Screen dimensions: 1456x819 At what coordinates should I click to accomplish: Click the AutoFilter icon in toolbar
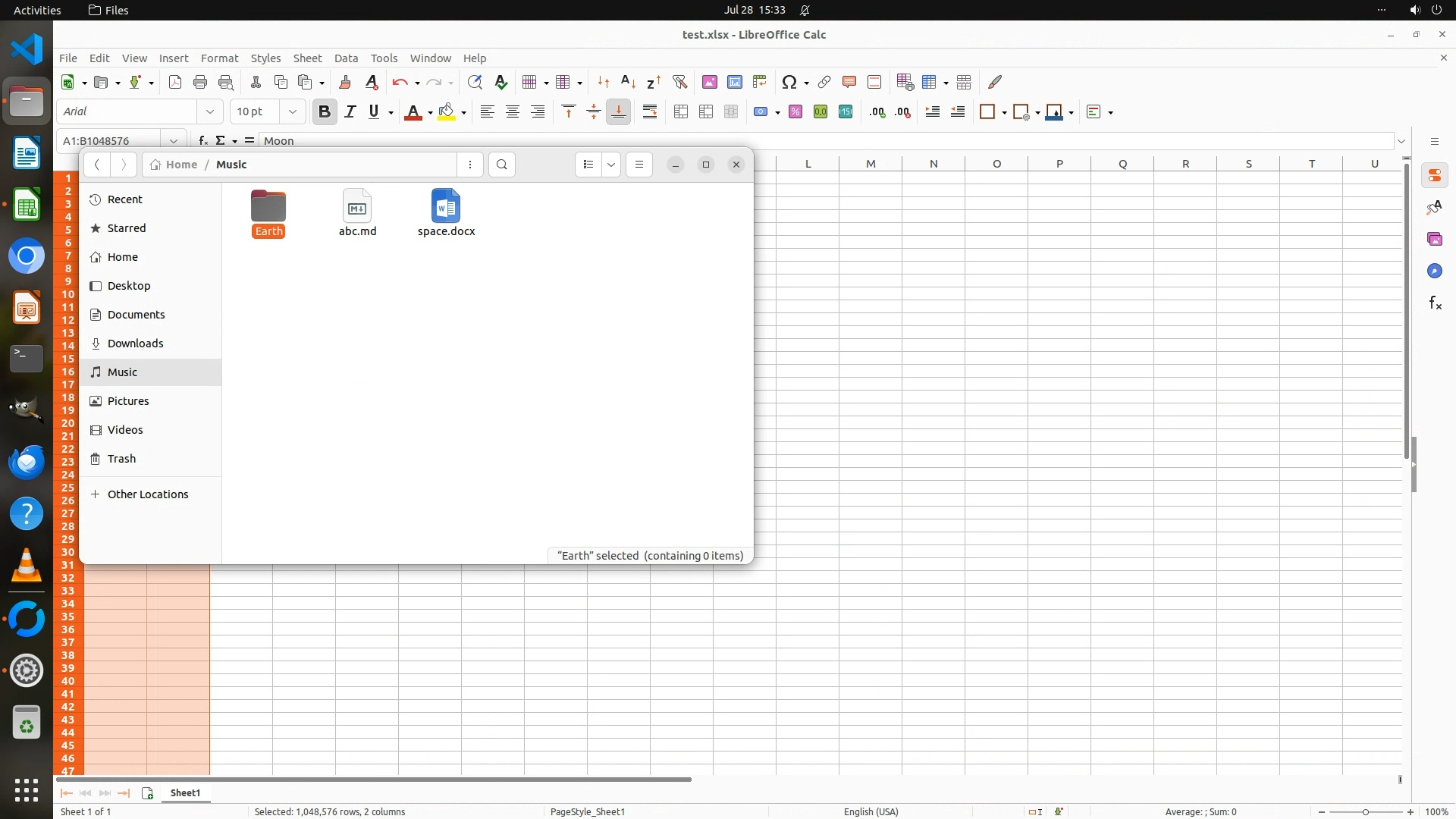(x=679, y=82)
